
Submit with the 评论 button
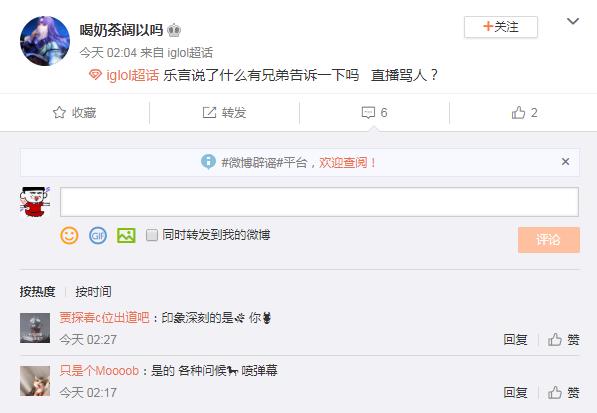pos(549,240)
